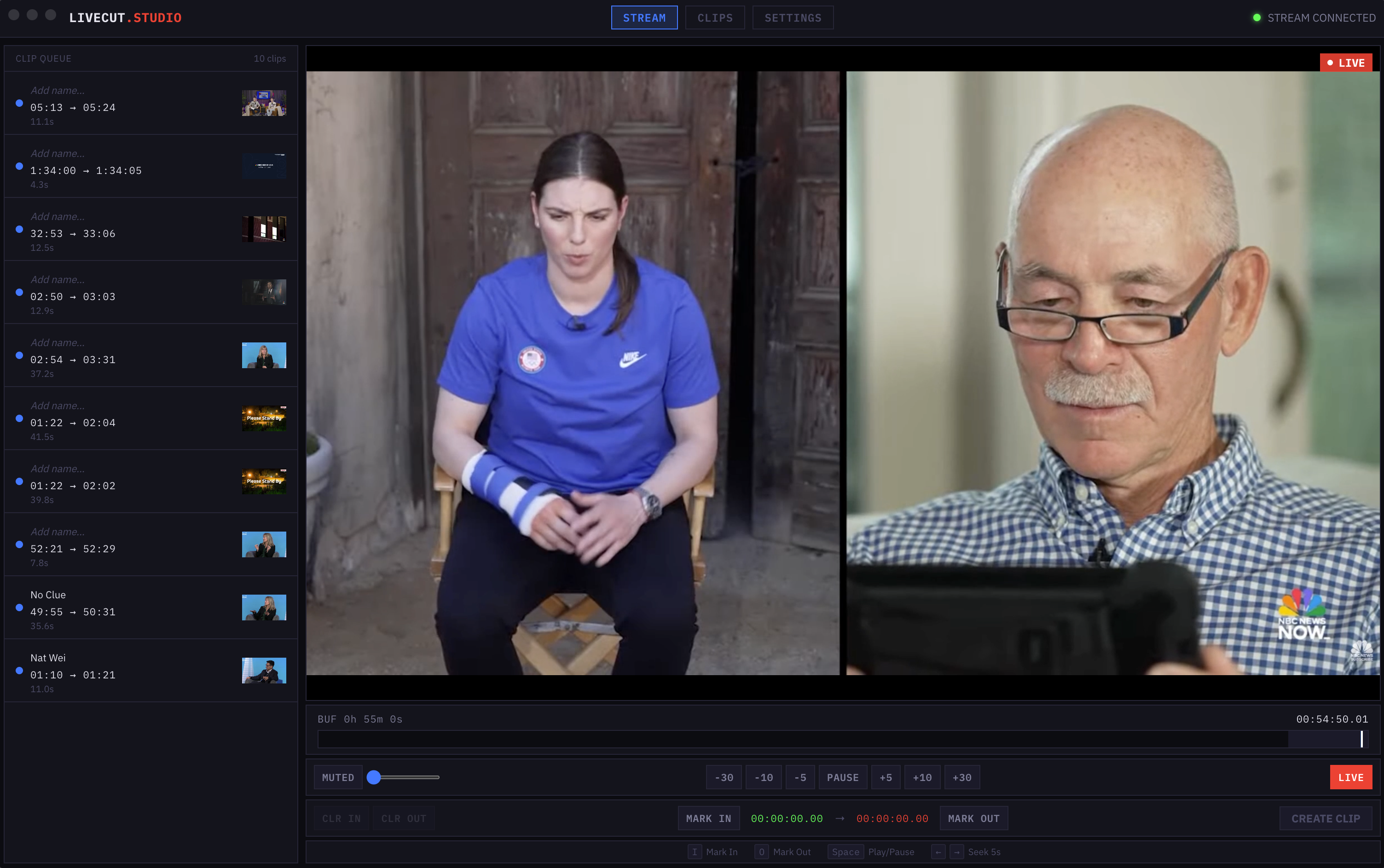Image resolution: width=1384 pixels, height=868 pixels.
Task: Rename the first clip via its Add name field
Action: 58,90
